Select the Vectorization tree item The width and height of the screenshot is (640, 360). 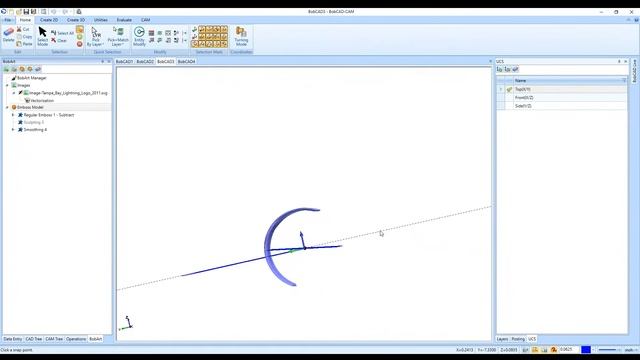tap(42, 100)
